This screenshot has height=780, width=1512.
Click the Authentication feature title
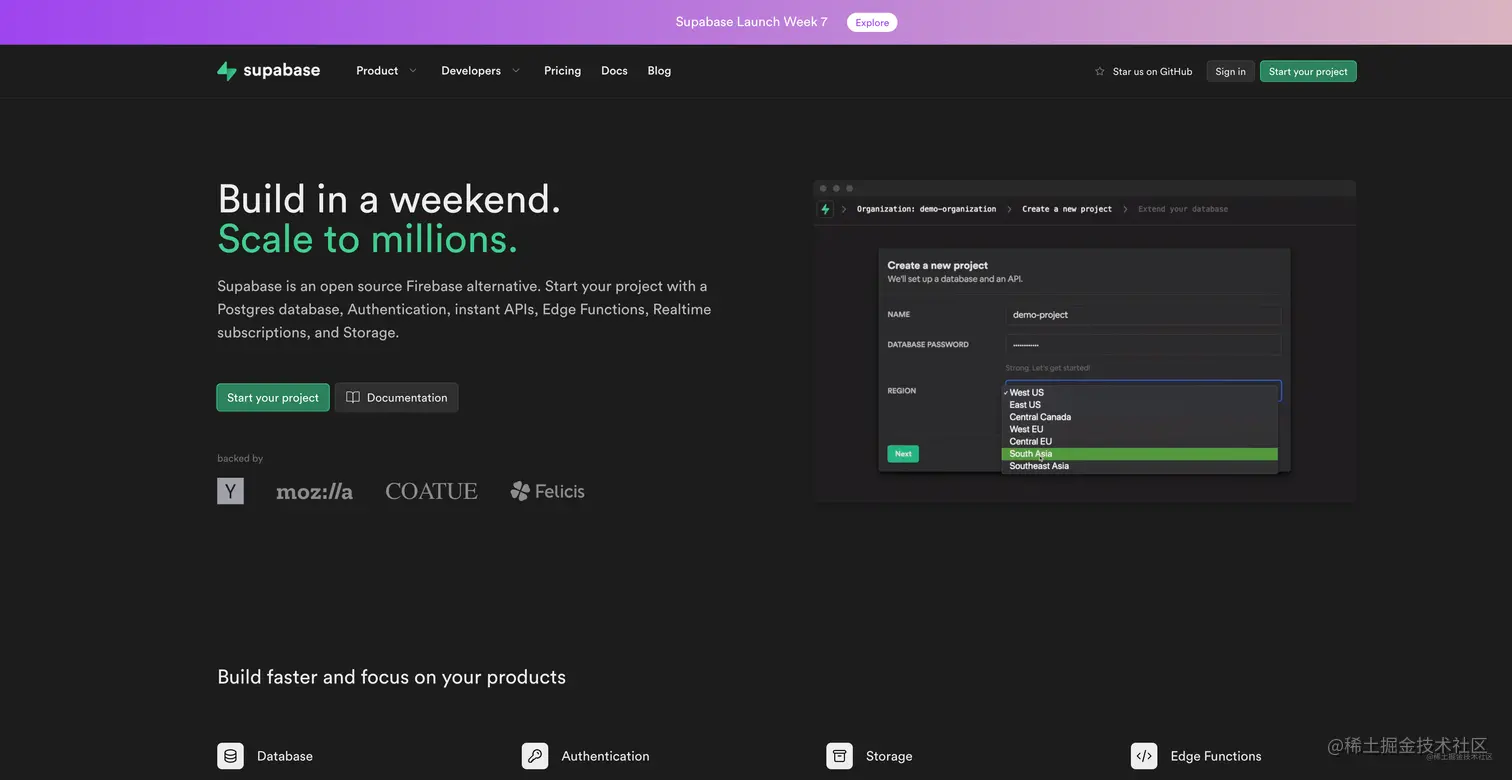tap(605, 756)
